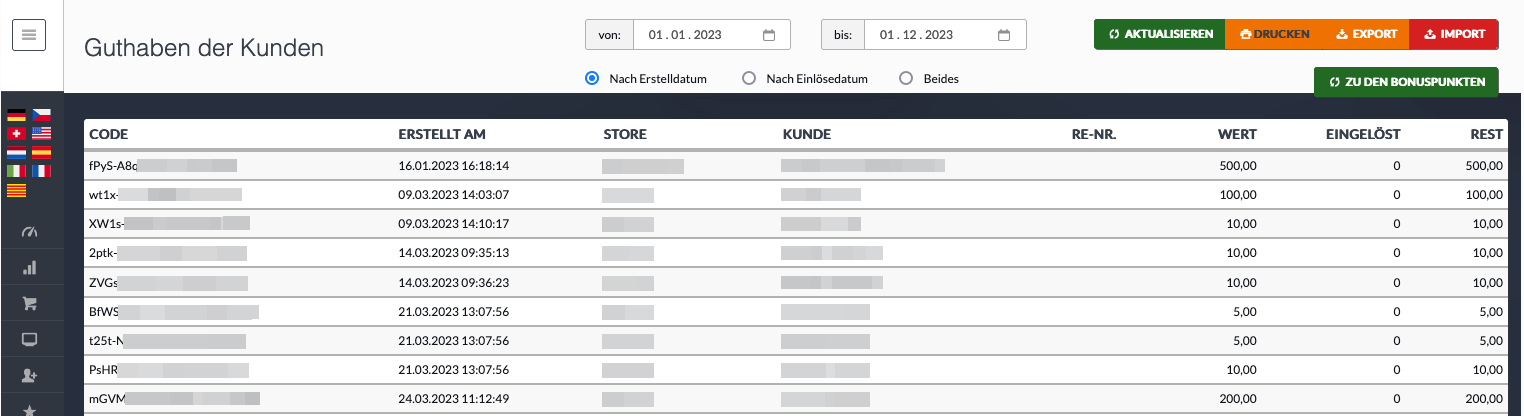Open the hamburger menu button
This screenshot has height=416, width=1524.
(x=29, y=35)
